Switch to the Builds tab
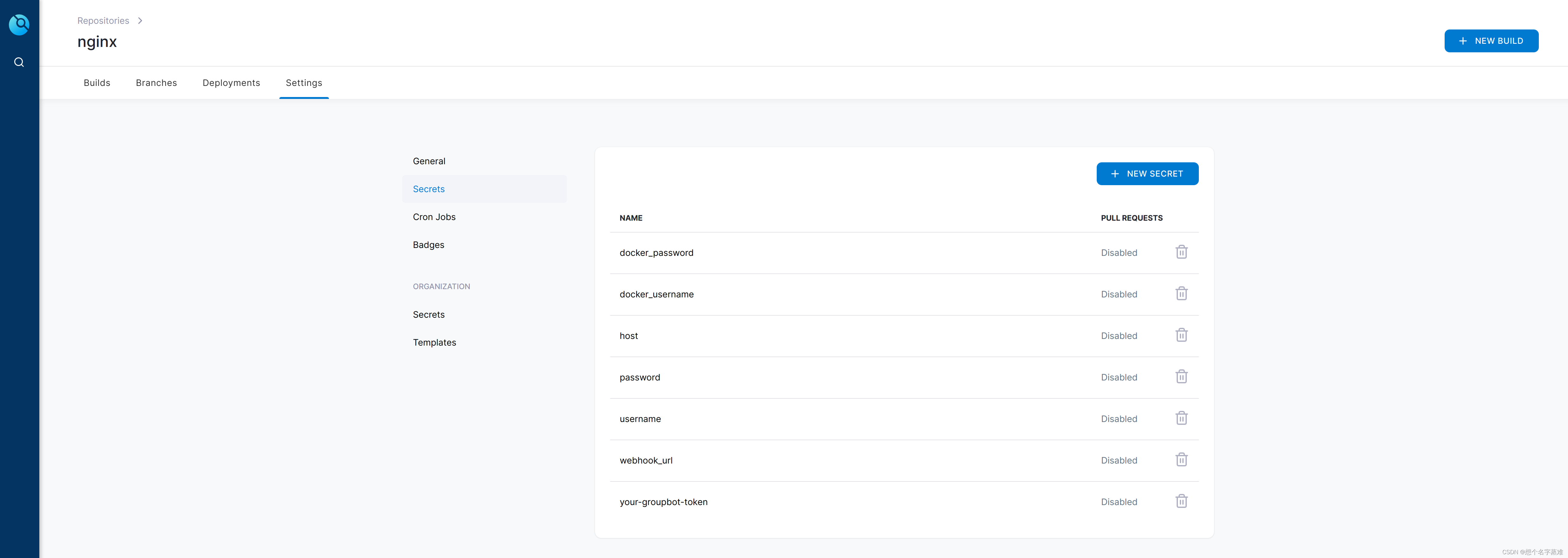Screen dimensions: 1568x558 [x=97, y=83]
